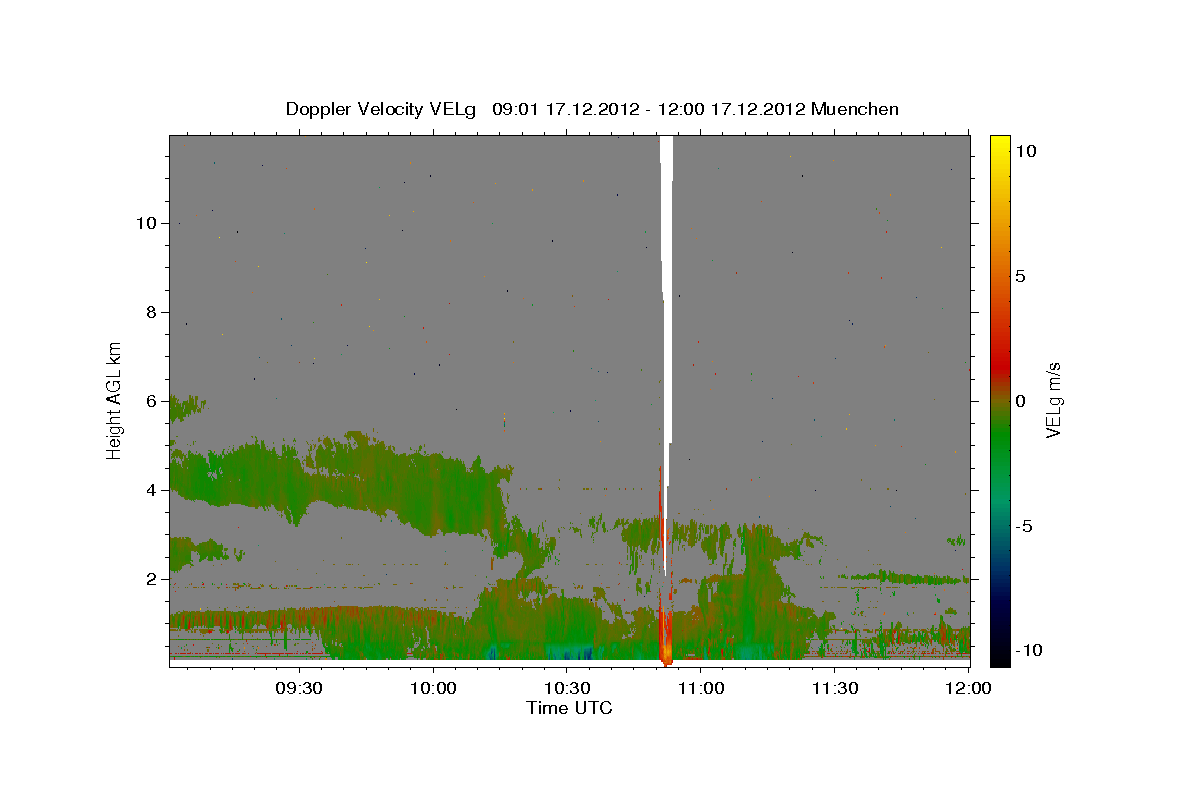Click the colorbar value label -10
1200x800 pixels.
tap(1029, 651)
